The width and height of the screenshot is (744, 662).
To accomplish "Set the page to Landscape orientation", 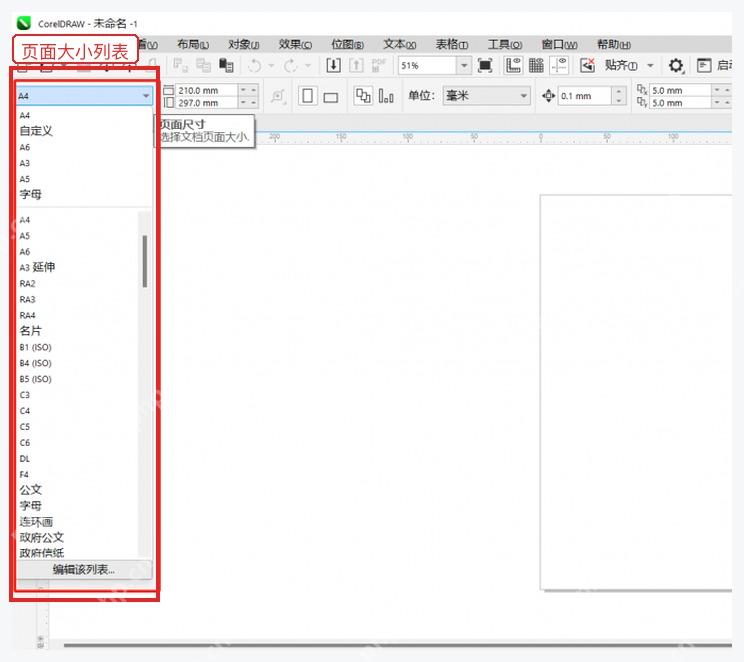I will [331, 97].
